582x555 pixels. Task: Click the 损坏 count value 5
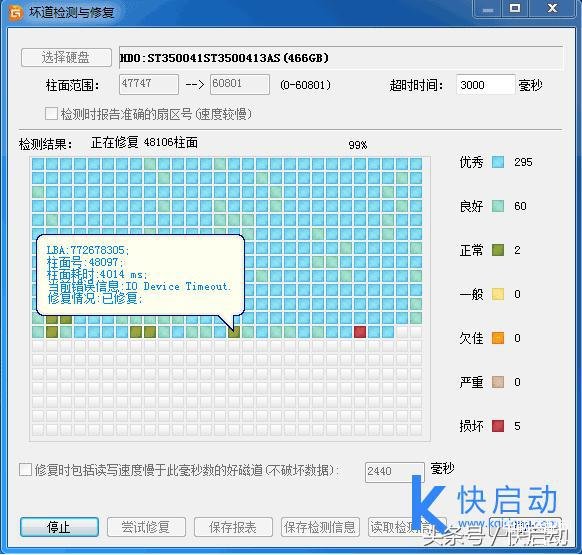[x=517, y=426]
